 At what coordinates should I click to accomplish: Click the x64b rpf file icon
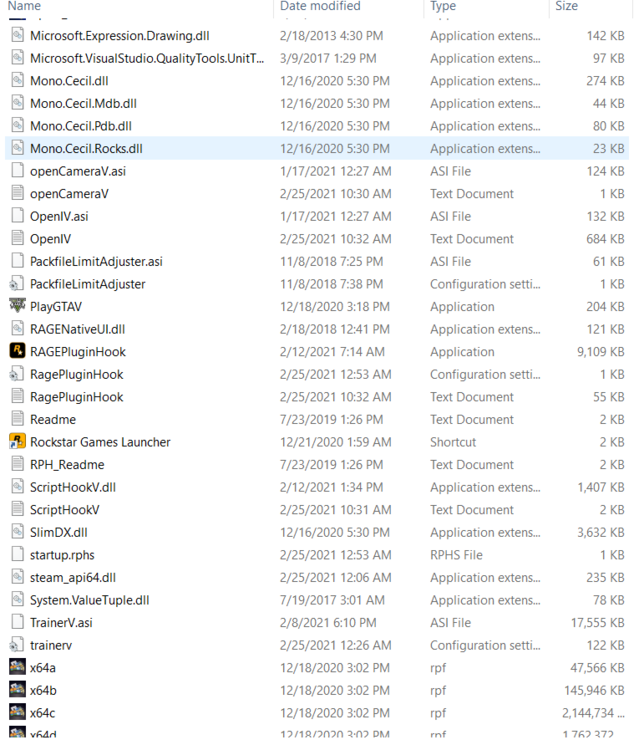(x=18, y=690)
